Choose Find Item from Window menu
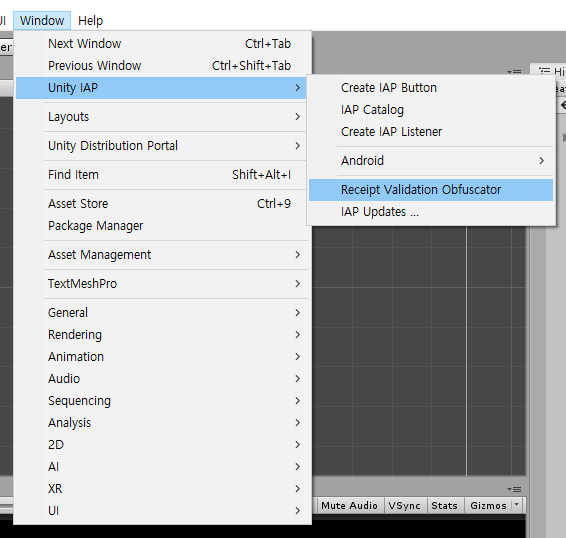566x538 pixels. 162,175
